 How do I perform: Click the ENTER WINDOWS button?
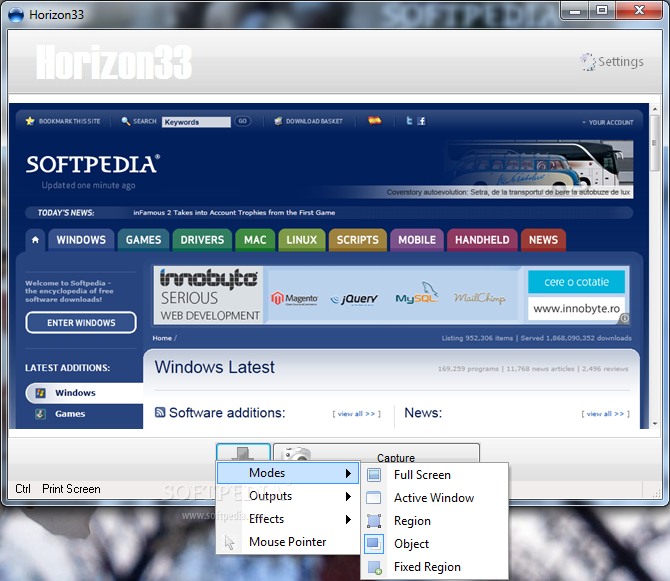(x=81, y=323)
